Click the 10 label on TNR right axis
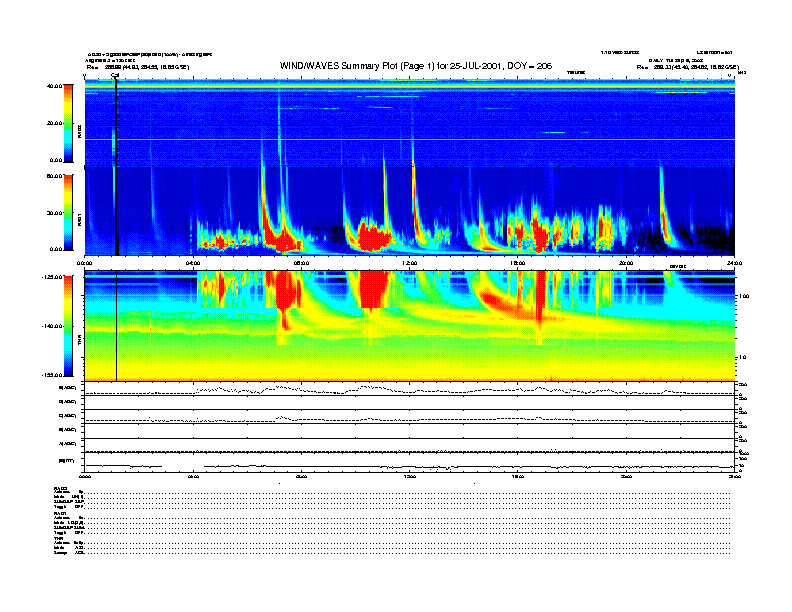Image resolution: width=792 pixels, height=612 pixels. pos(742,358)
